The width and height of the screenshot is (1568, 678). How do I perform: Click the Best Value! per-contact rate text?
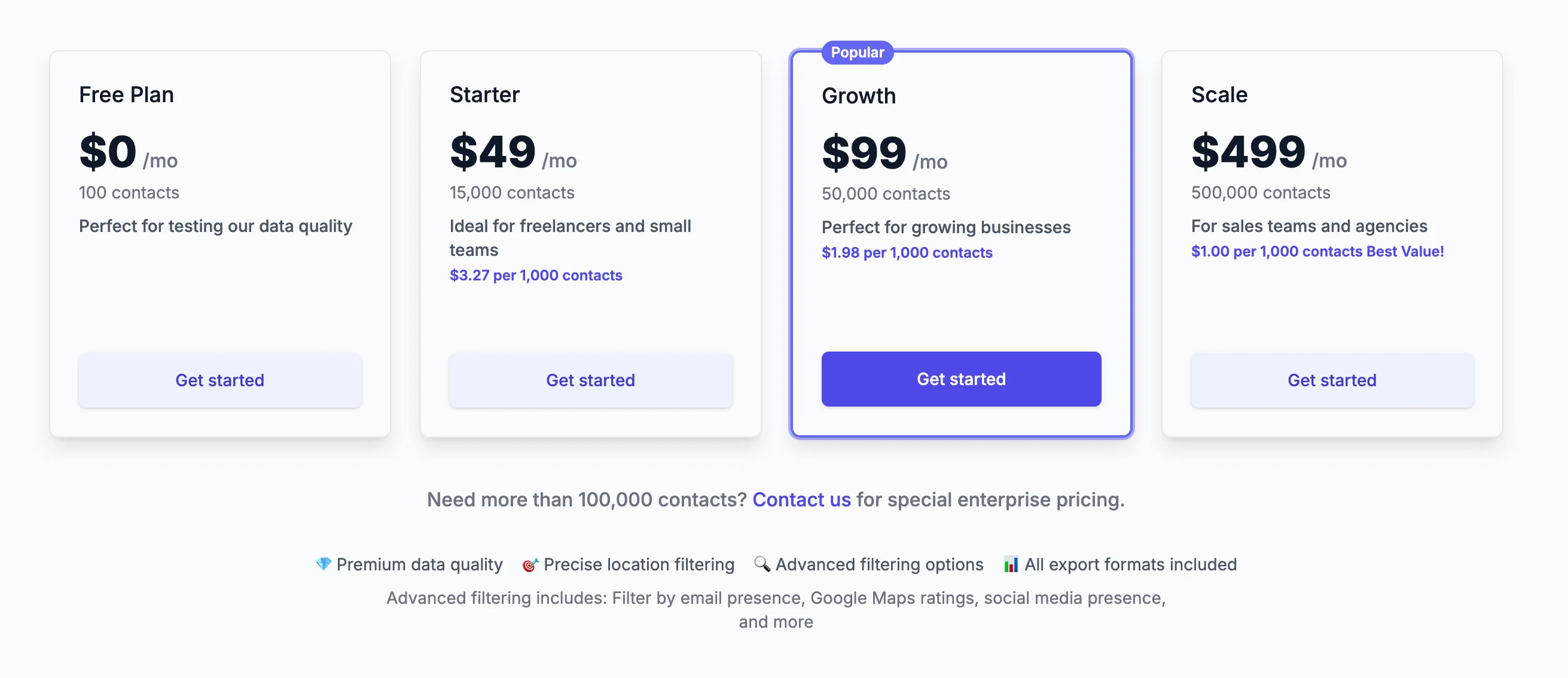point(1317,251)
